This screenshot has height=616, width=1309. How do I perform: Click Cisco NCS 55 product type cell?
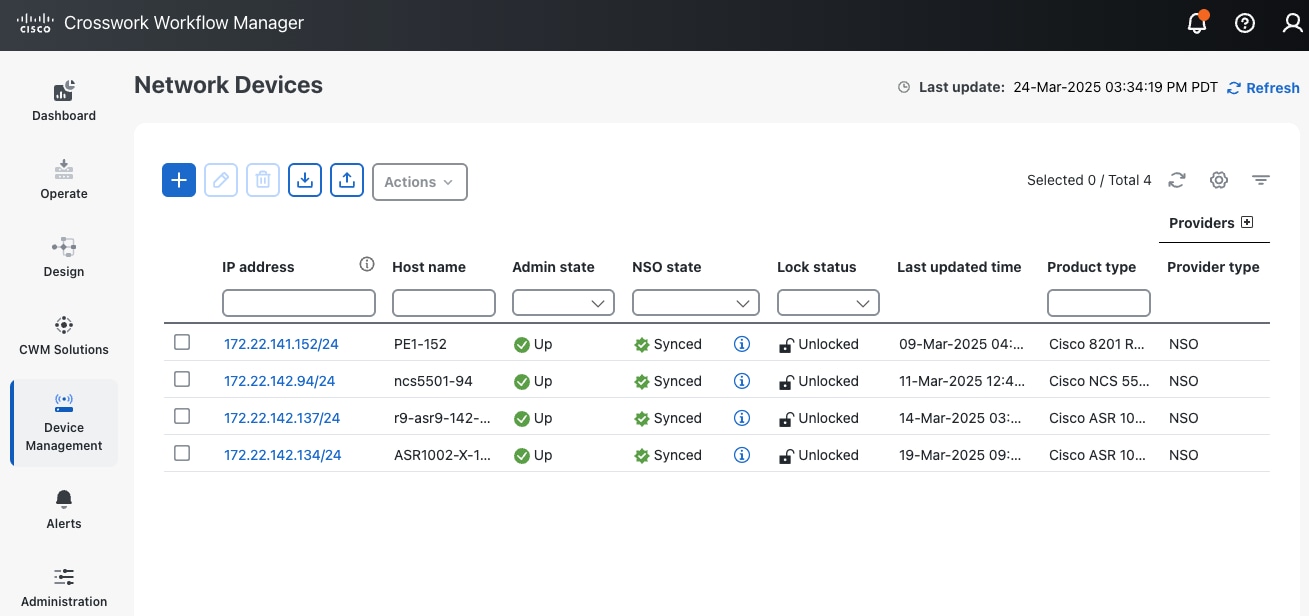tap(1097, 381)
